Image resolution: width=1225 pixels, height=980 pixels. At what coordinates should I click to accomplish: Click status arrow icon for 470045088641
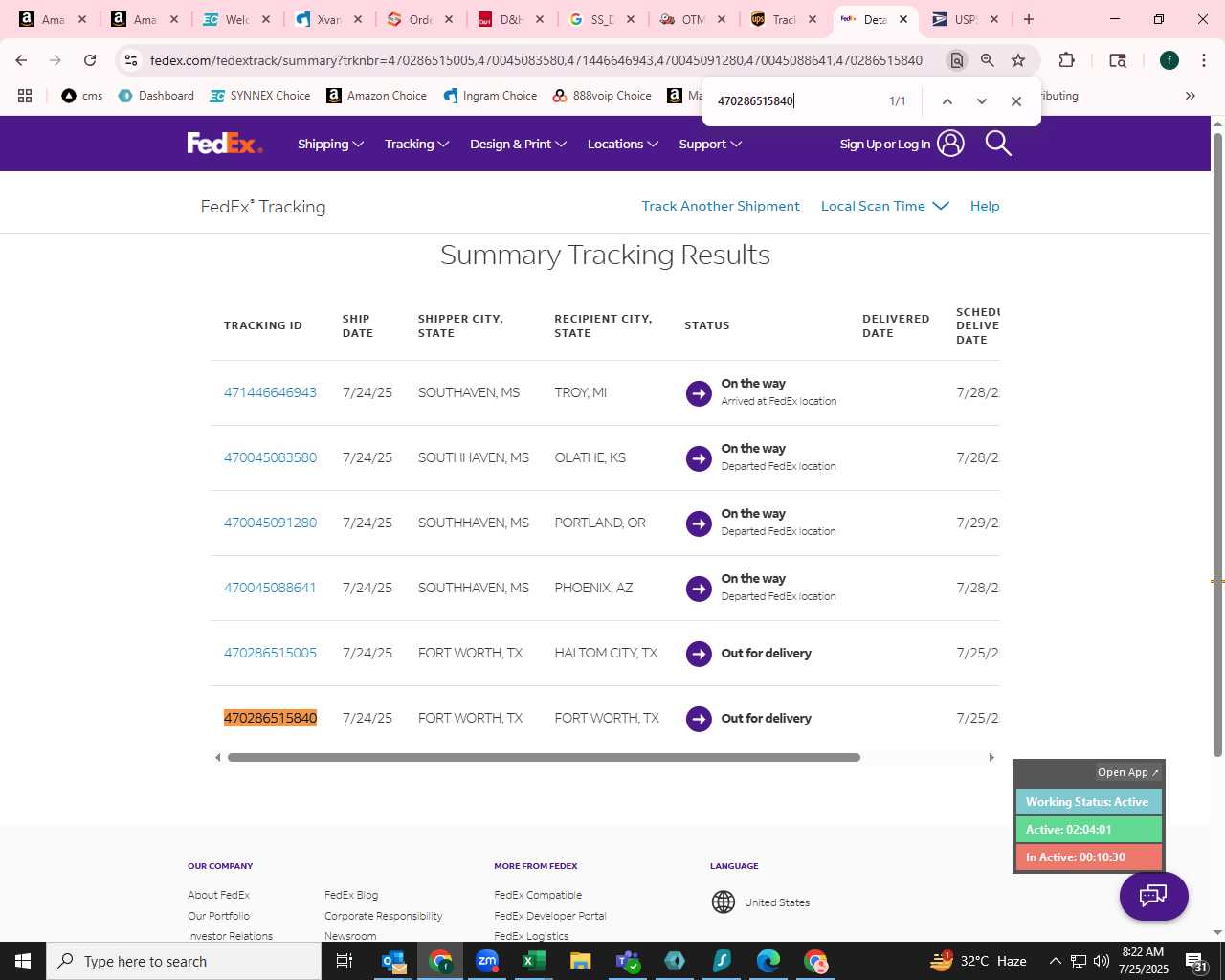(699, 589)
